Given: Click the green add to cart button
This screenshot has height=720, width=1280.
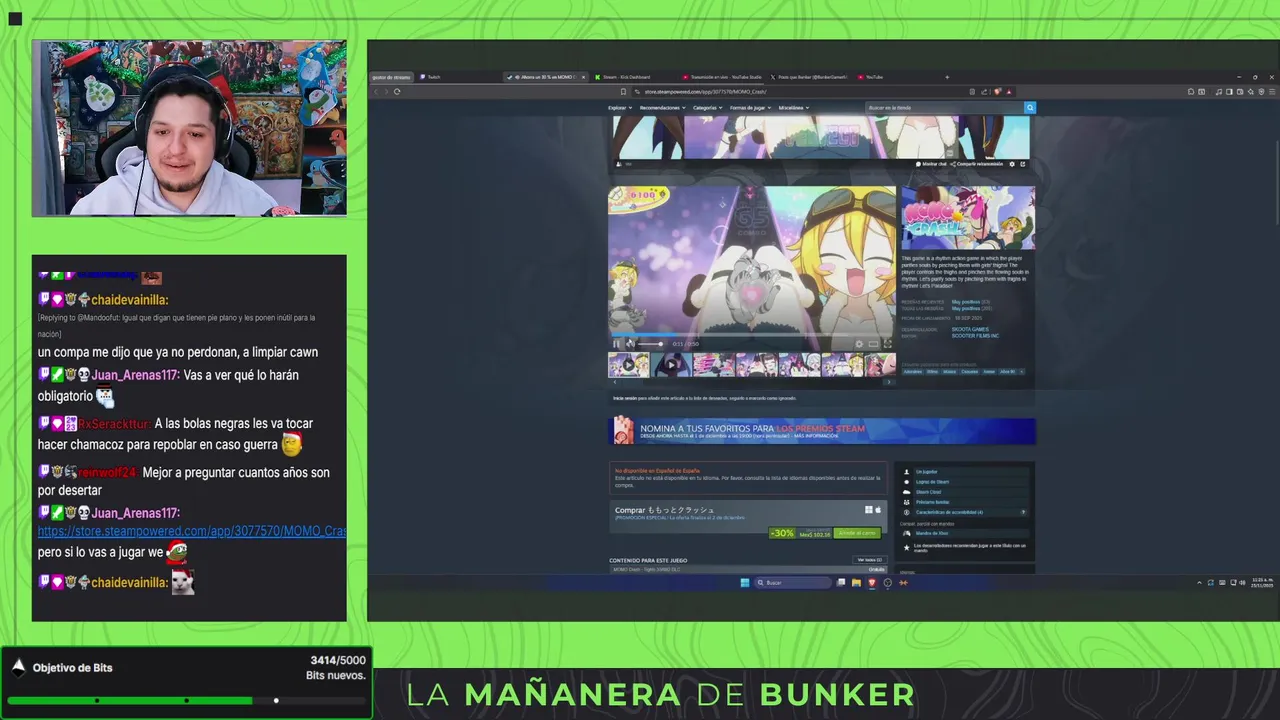Looking at the screenshot, I should click(858, 533).
